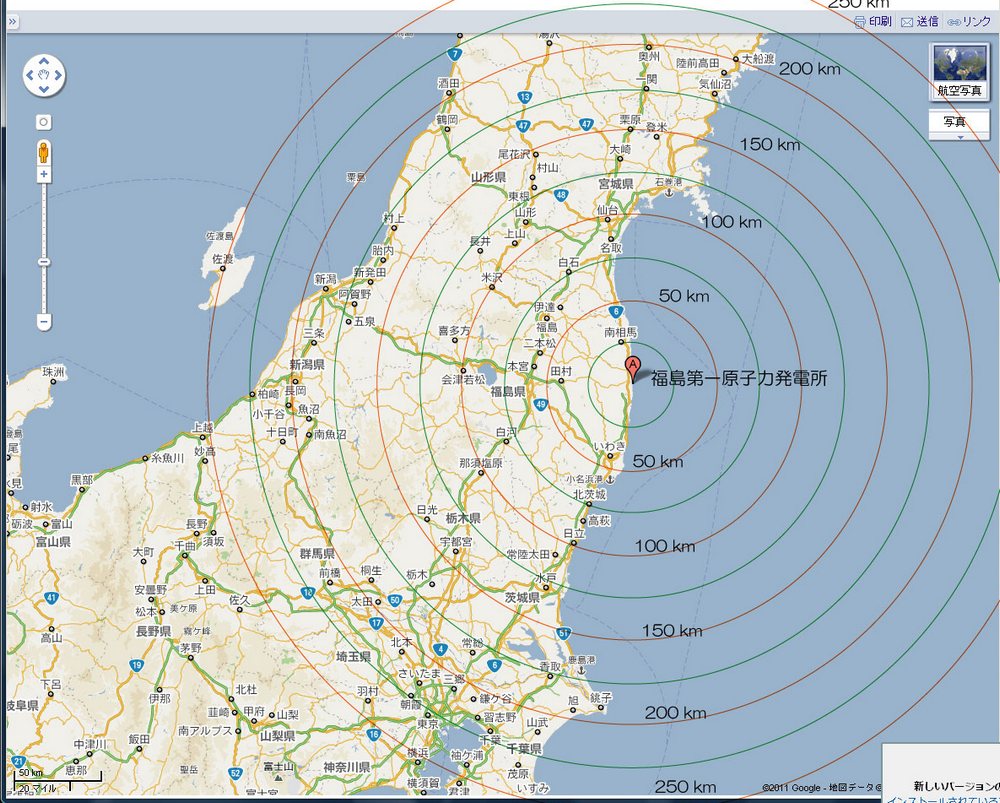Click the 横浜 city label
The width and height of the screenshot is (1000, 803).
tap(418, 752)
